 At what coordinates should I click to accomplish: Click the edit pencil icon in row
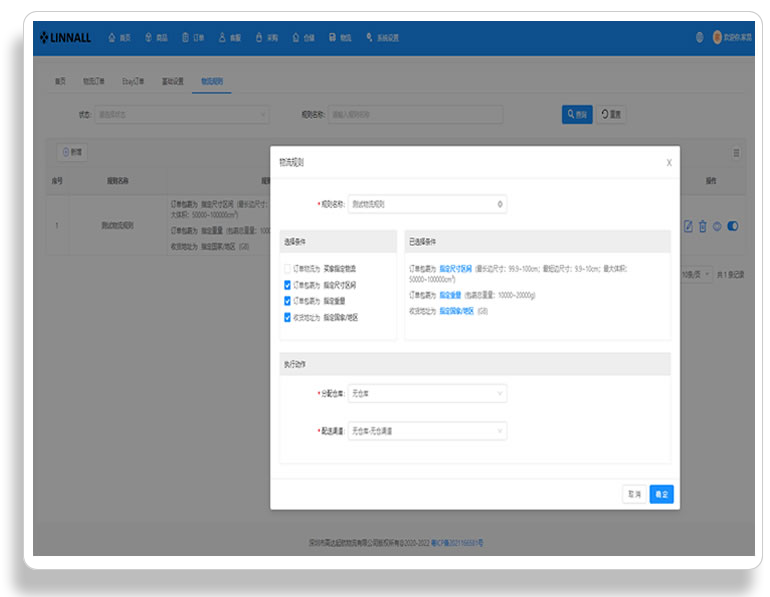click(688, 226)
